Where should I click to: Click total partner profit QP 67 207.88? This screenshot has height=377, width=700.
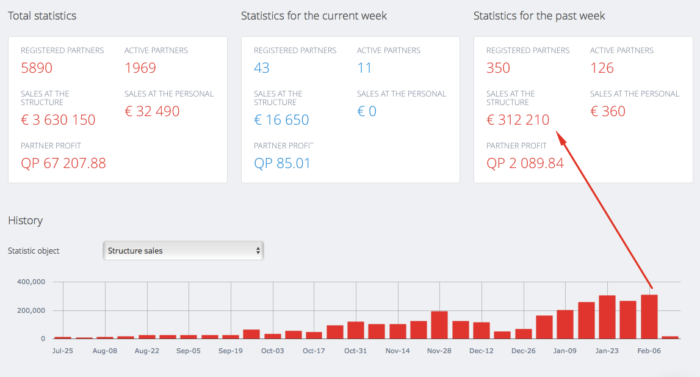click(63, 163)
